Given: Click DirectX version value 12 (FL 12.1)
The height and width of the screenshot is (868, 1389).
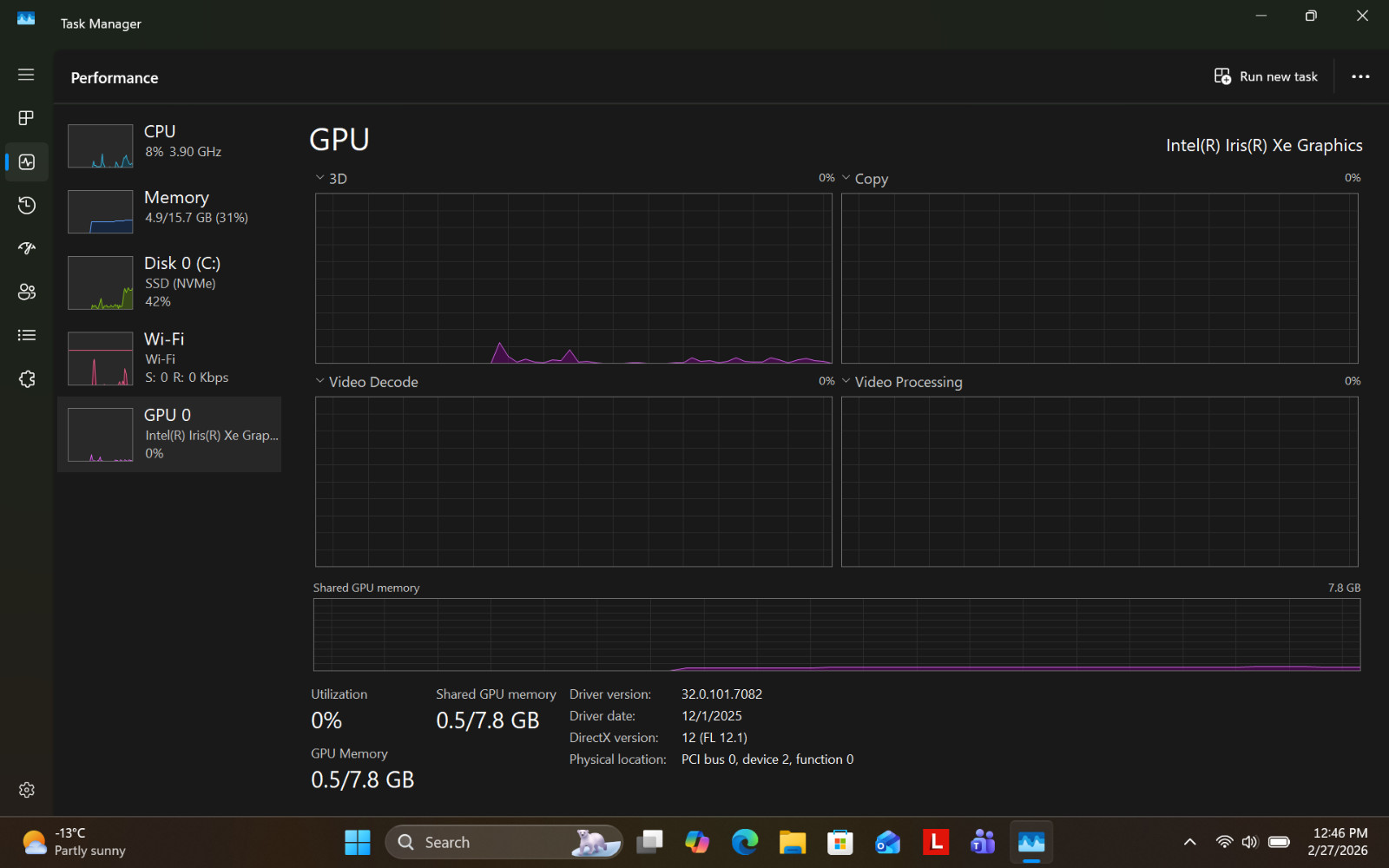Looking at the screenshot, I should (714, 738).
